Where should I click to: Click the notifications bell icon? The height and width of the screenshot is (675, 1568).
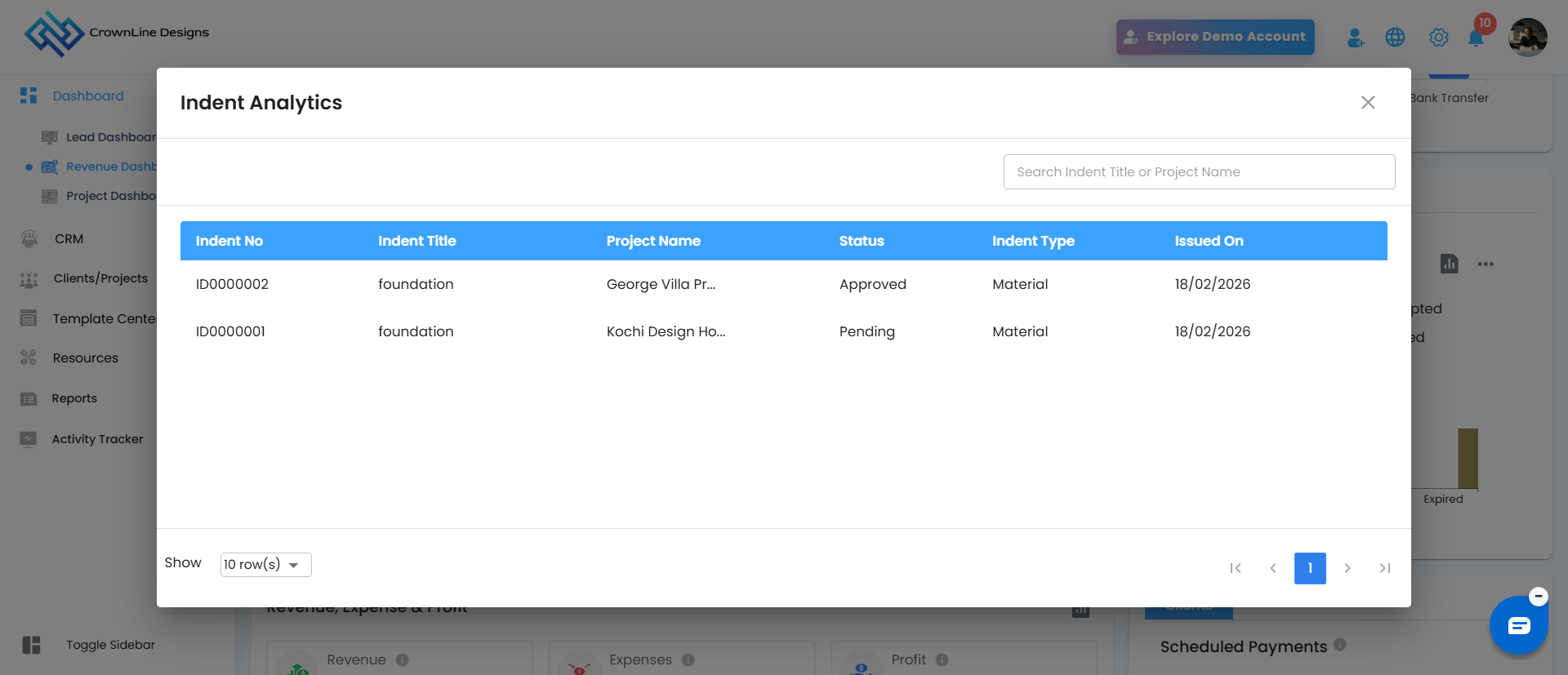coord(1476,38)
